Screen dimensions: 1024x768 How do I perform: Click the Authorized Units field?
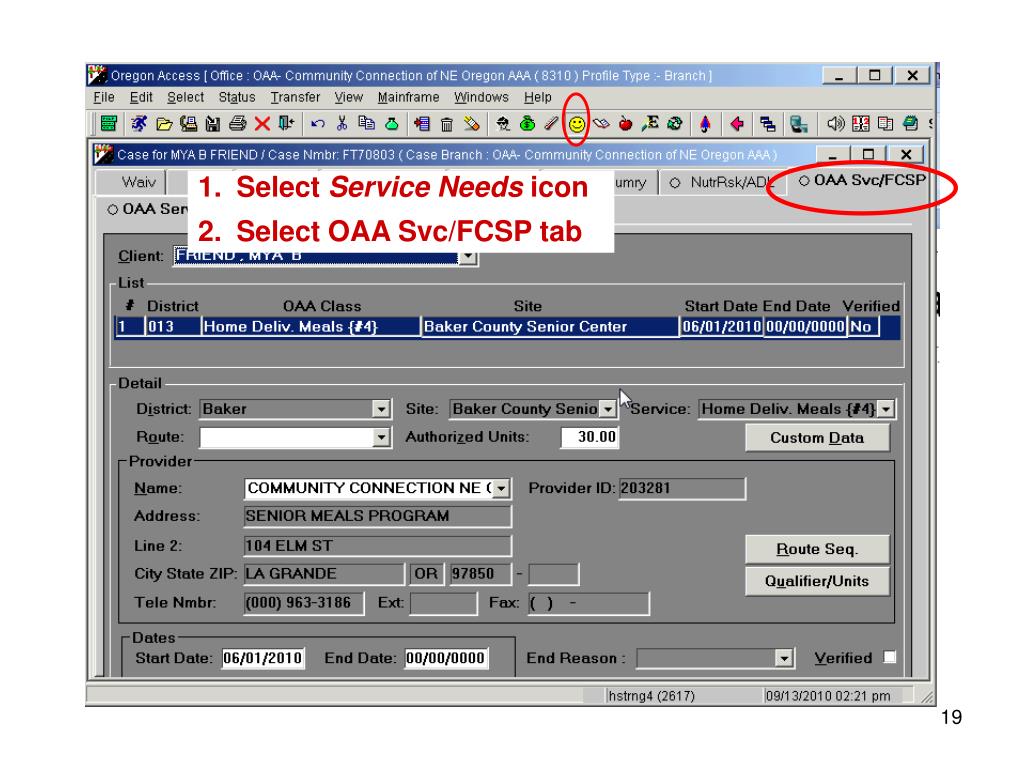click(590, 437)
